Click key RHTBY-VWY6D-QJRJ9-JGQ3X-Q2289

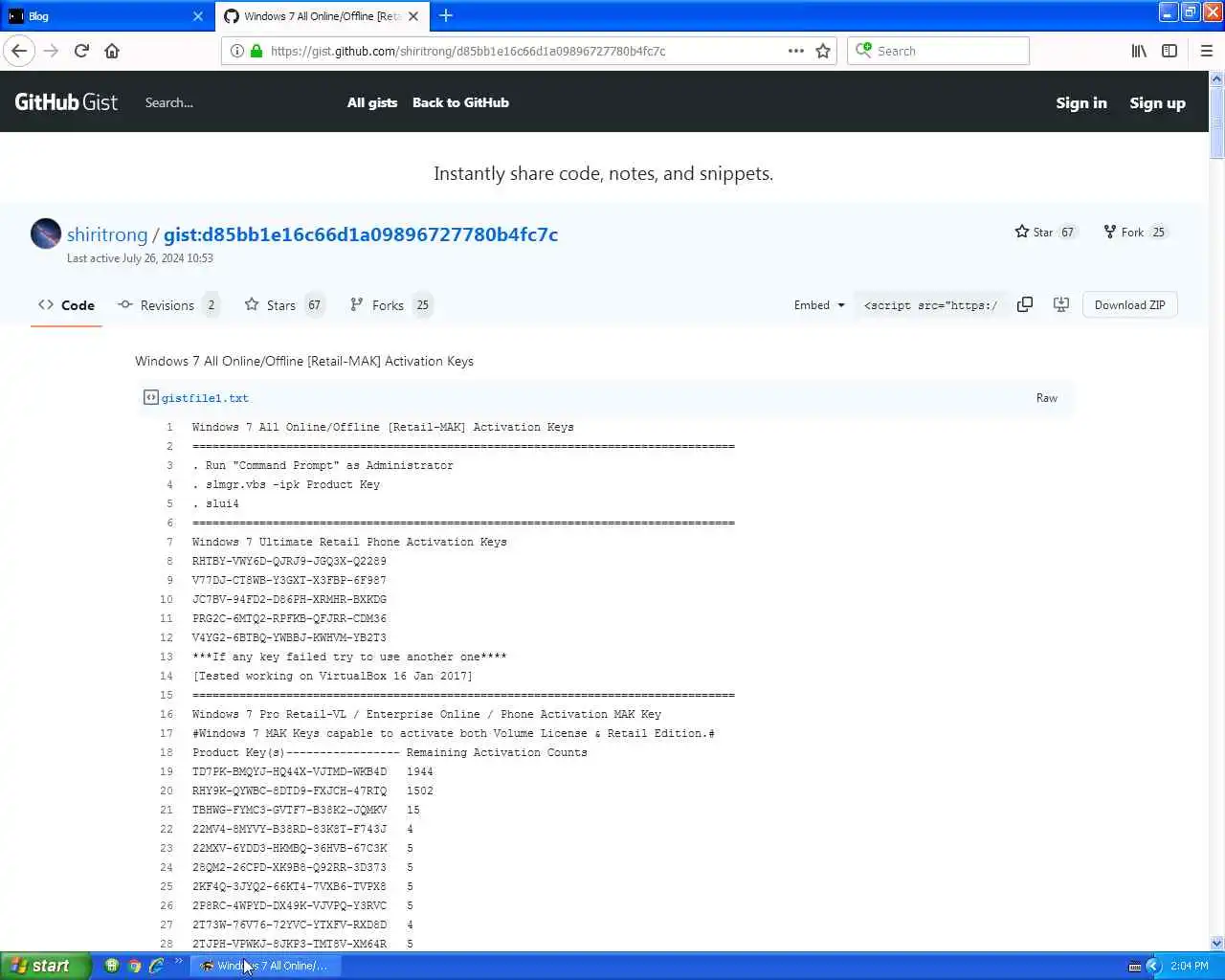[x=289, y=561]
